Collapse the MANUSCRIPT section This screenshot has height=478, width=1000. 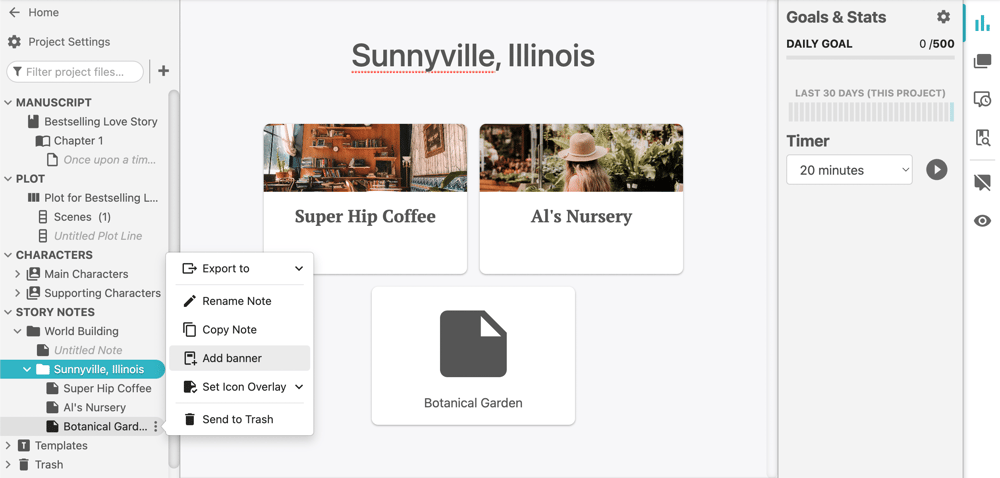coord(8,103)
